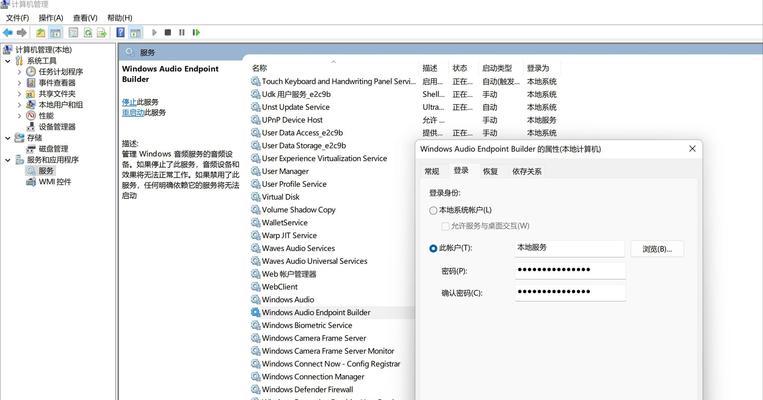The width and height of the screenshot is (763, 400).
Task: Collapse the 服务和应用程序 tree node
Action: pos(8,160)
